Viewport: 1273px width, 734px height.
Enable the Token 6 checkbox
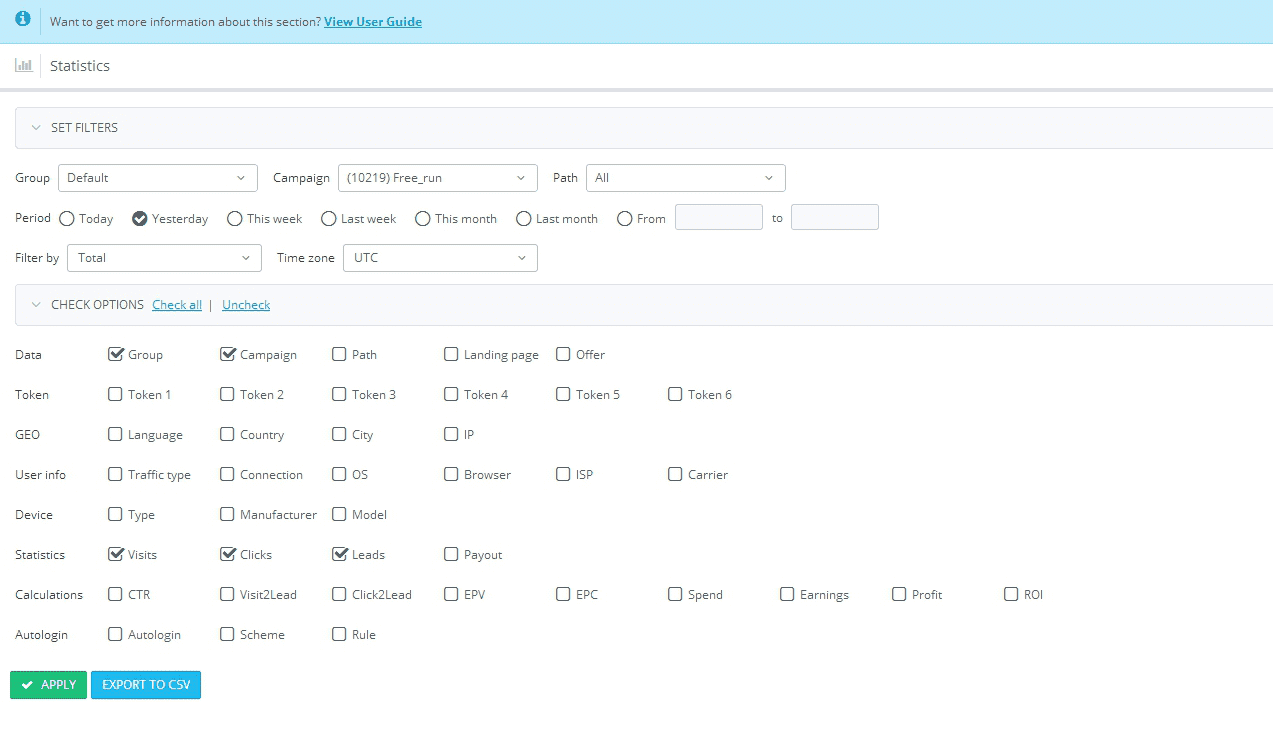click(675, 394)
